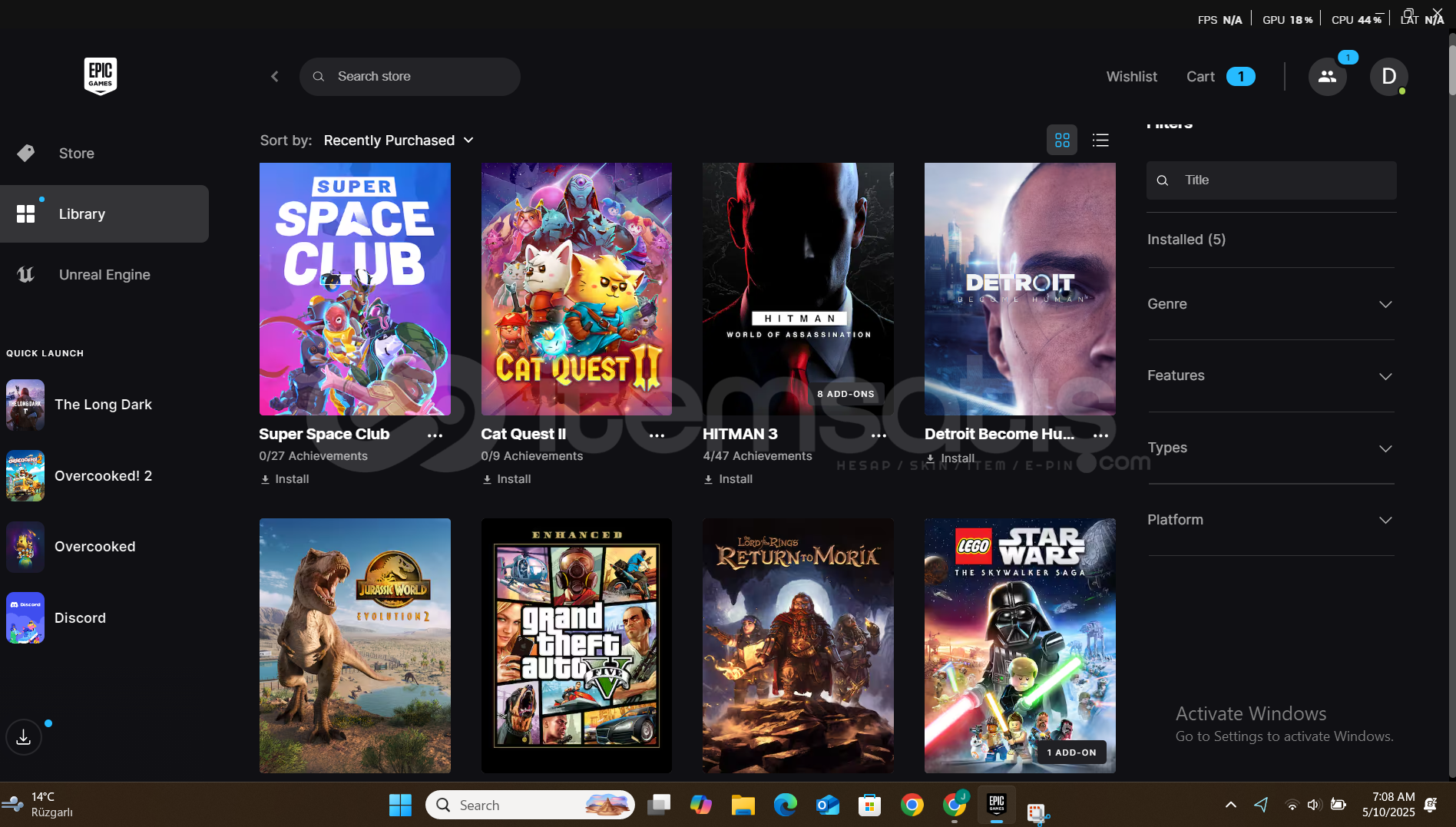Expand the Platform filter
The height and width of the screenshot is (827, 1456).
[1271, 520]
